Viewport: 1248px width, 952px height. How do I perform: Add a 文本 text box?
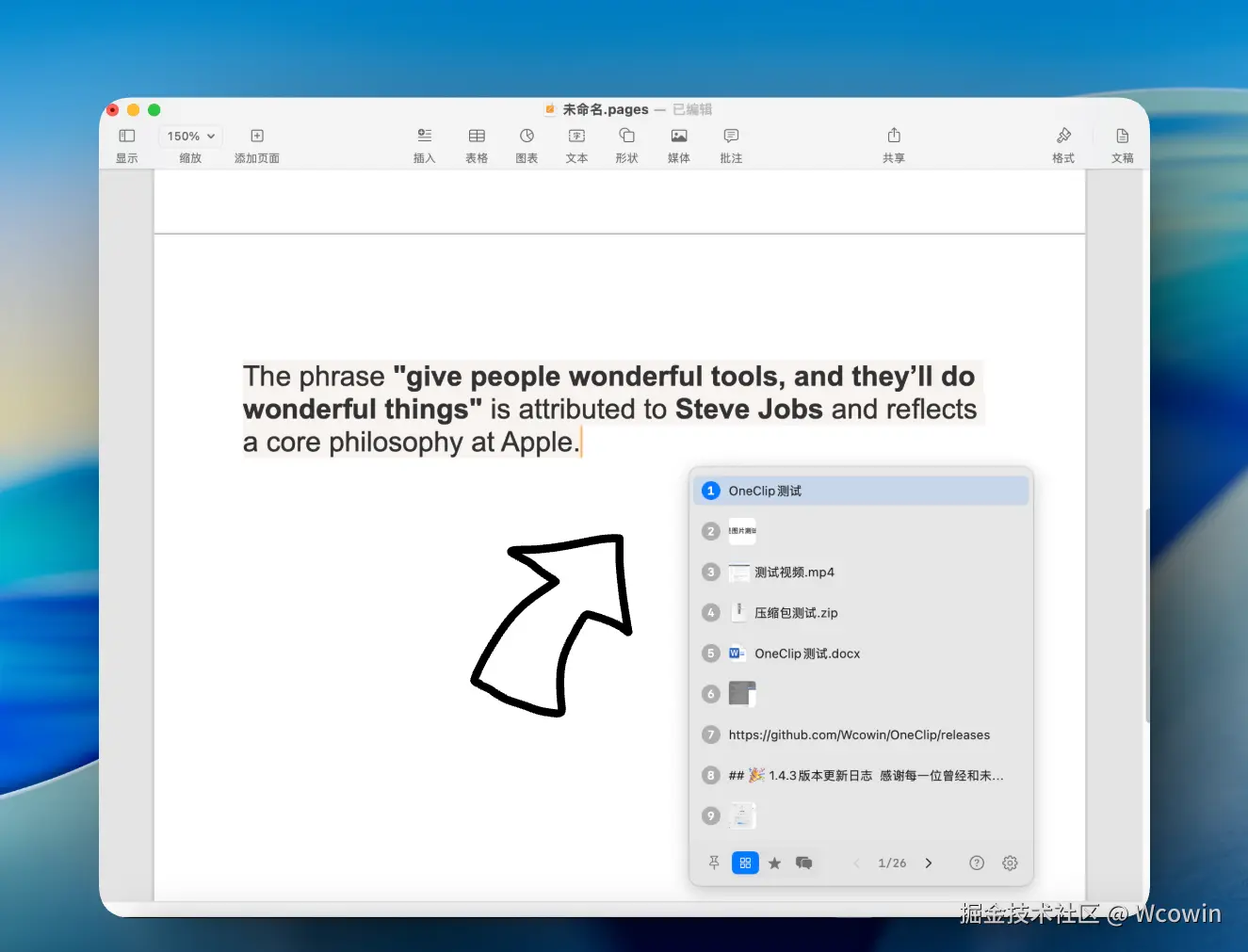(x=577, y=136)
